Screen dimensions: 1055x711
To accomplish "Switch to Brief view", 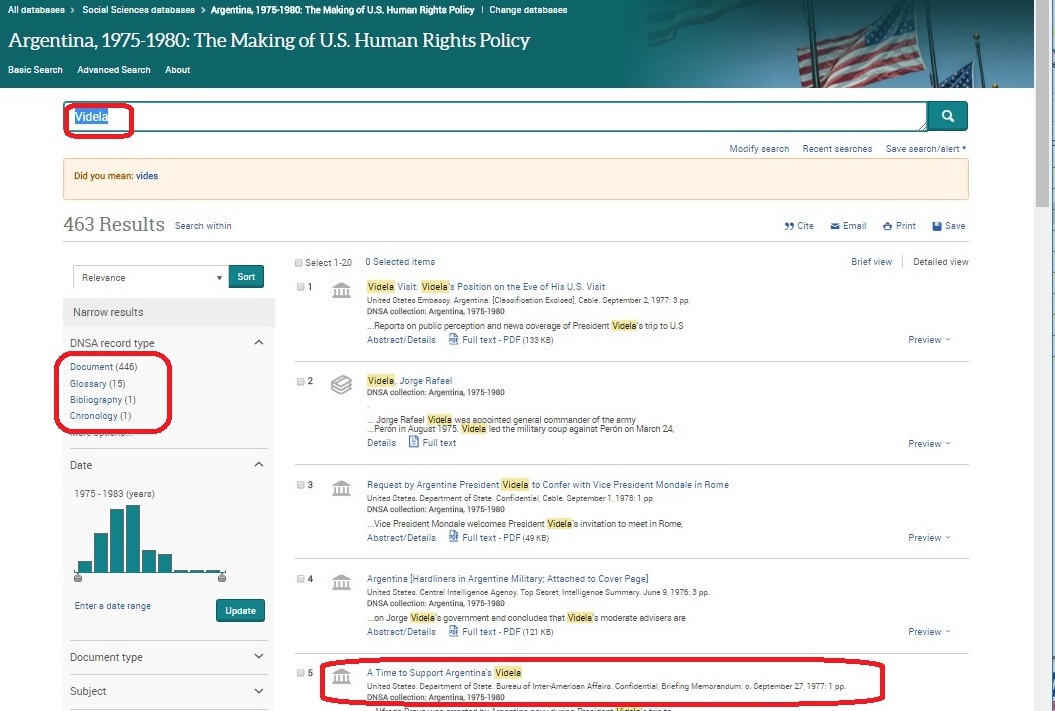I will tap(871, 262).
